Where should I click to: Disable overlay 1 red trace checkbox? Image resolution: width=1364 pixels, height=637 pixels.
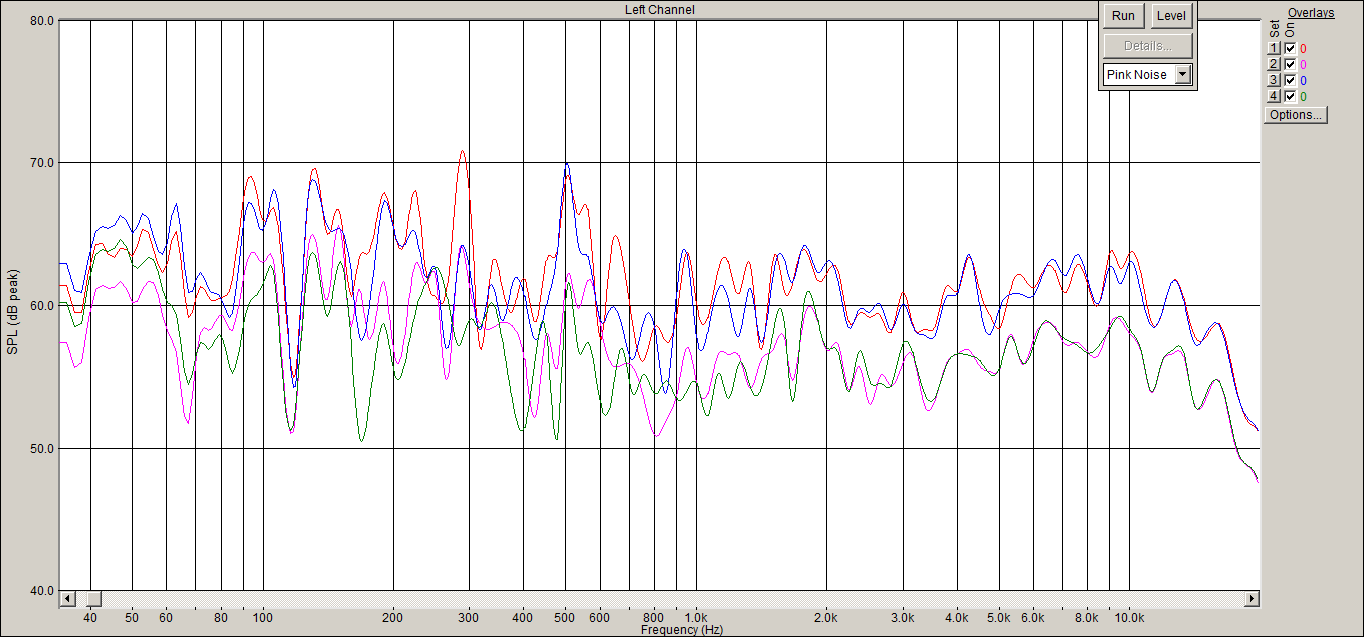click(1290, 48)
